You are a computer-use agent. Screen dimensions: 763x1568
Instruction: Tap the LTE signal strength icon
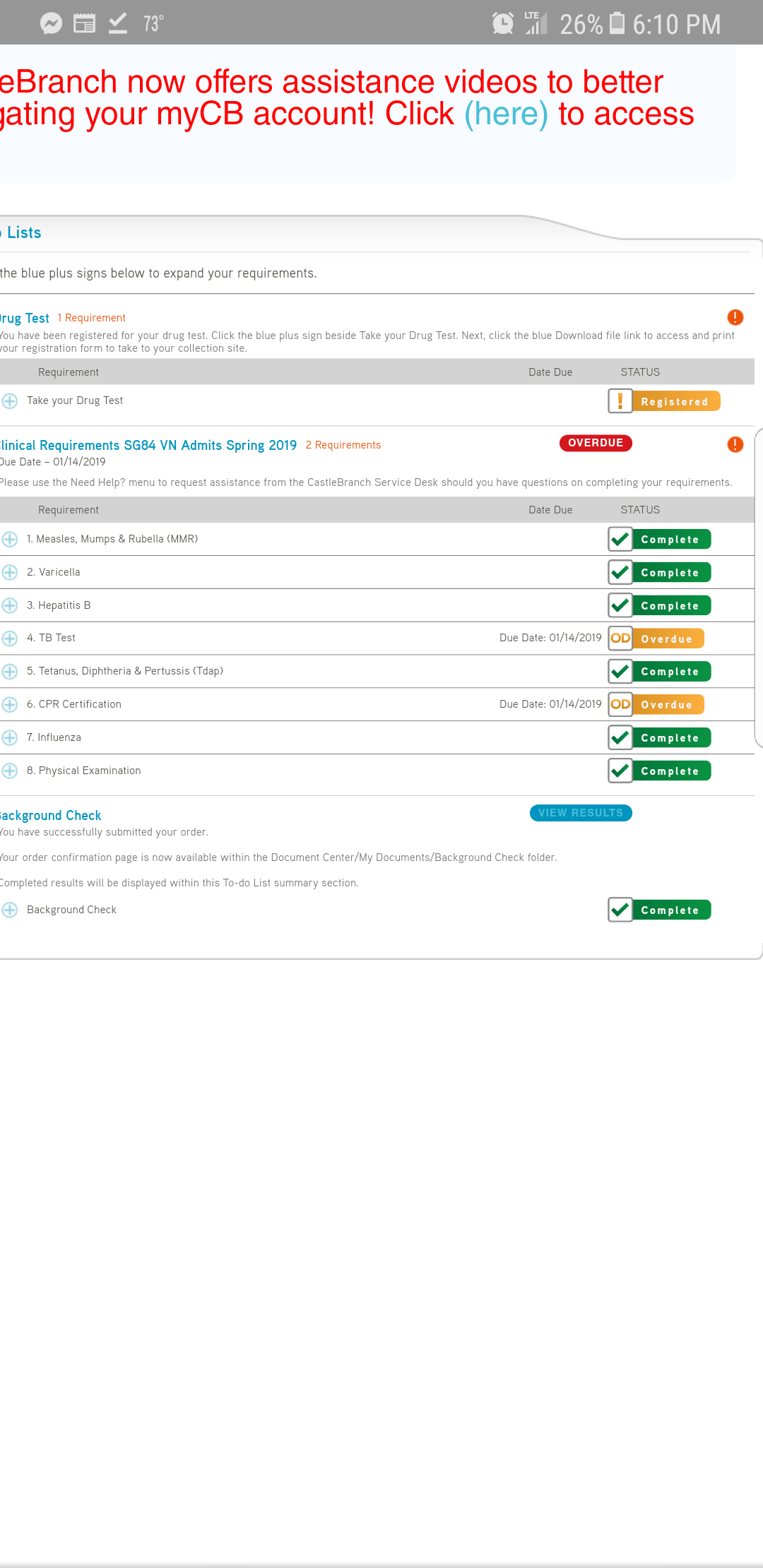(x=536, y=23)
